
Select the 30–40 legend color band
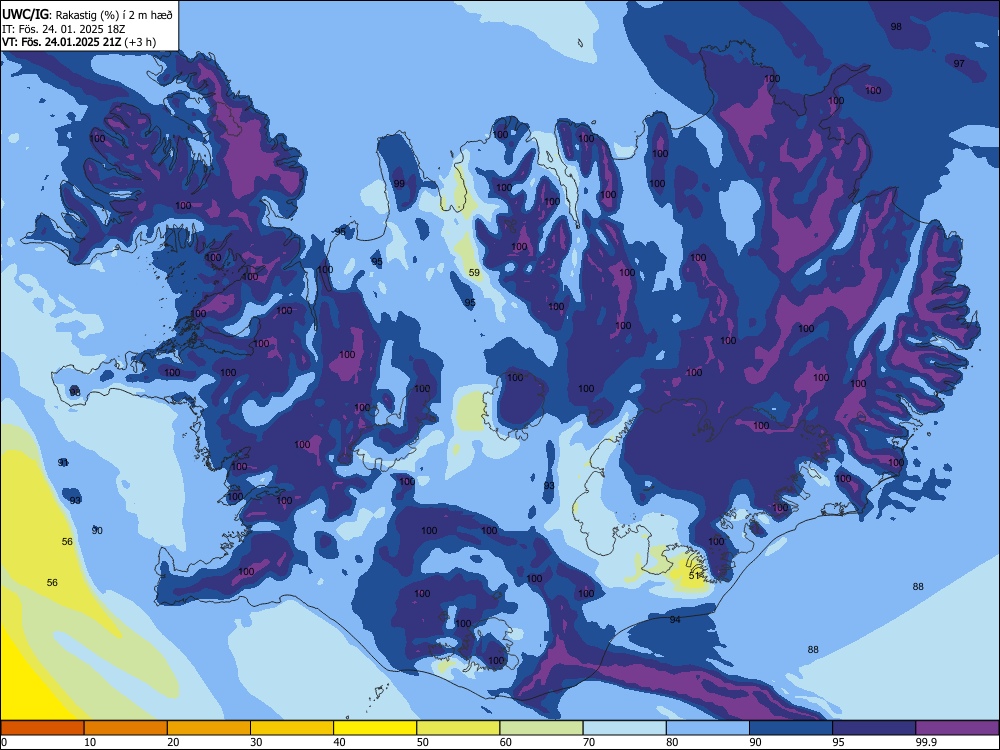[292, 728]
